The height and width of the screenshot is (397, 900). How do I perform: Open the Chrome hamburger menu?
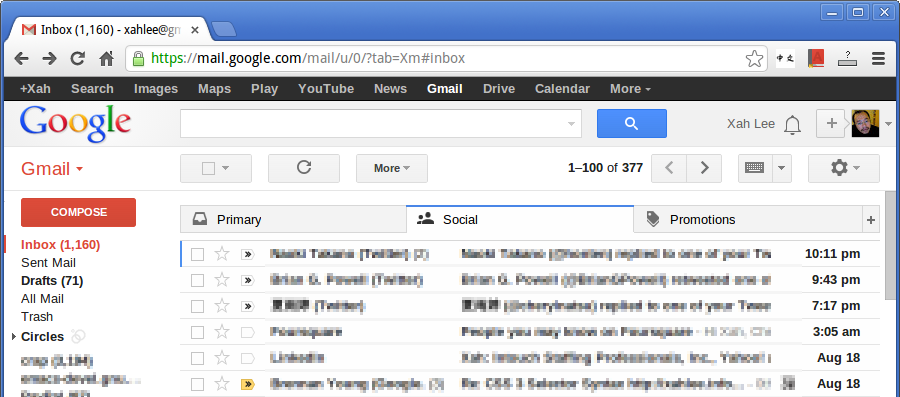click(x=878, y=58)
